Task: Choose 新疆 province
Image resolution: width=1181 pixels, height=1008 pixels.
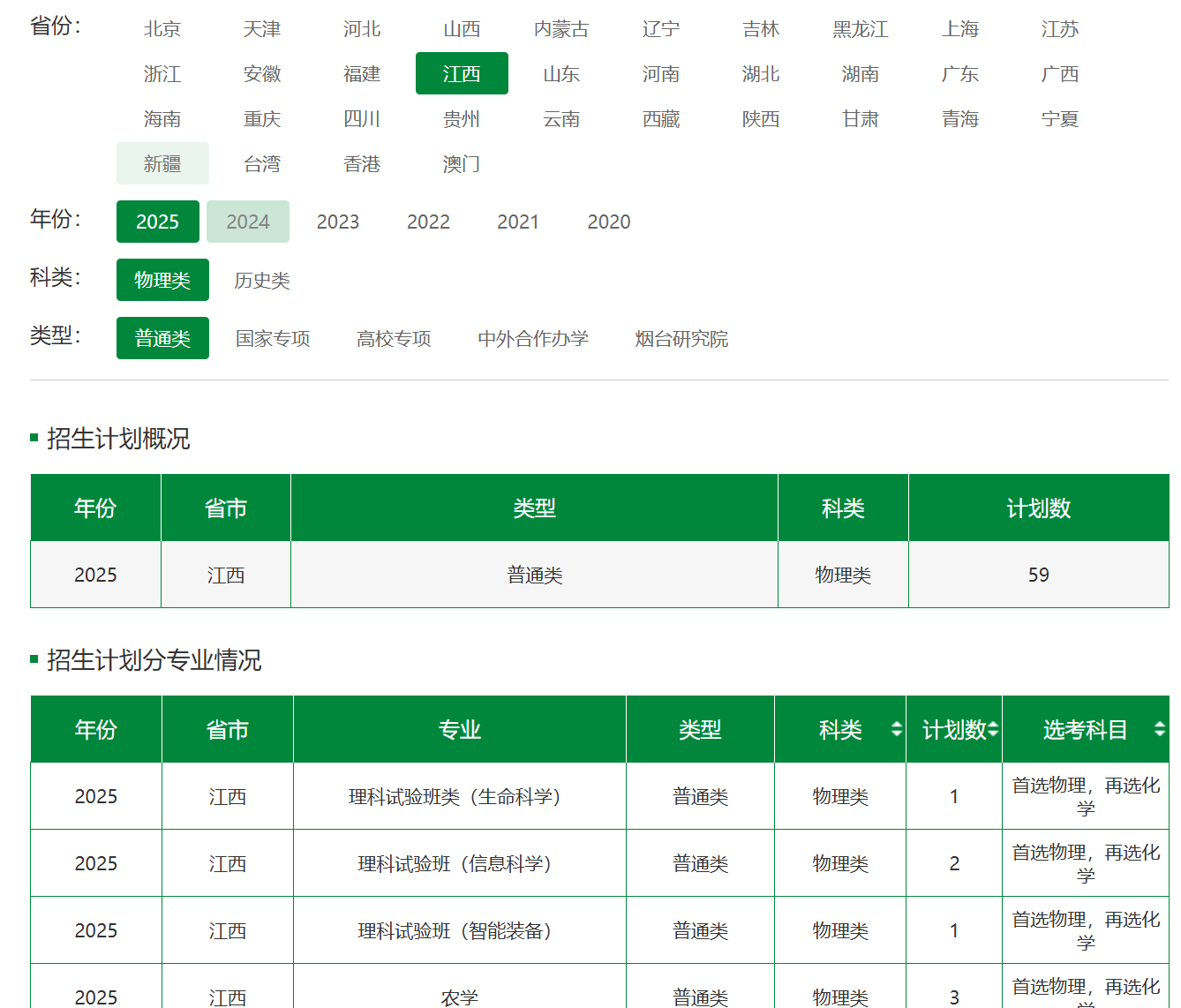Action: click(162, 164)
